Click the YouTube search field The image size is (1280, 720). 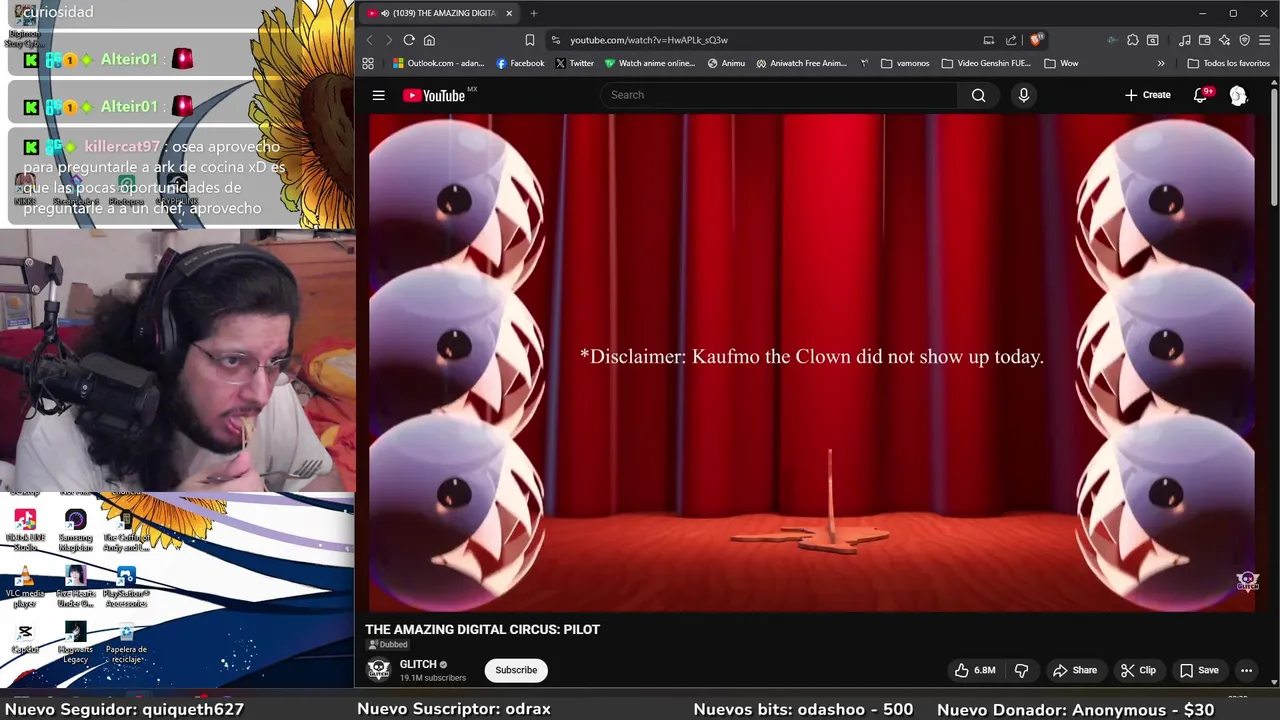coord(779,95)
